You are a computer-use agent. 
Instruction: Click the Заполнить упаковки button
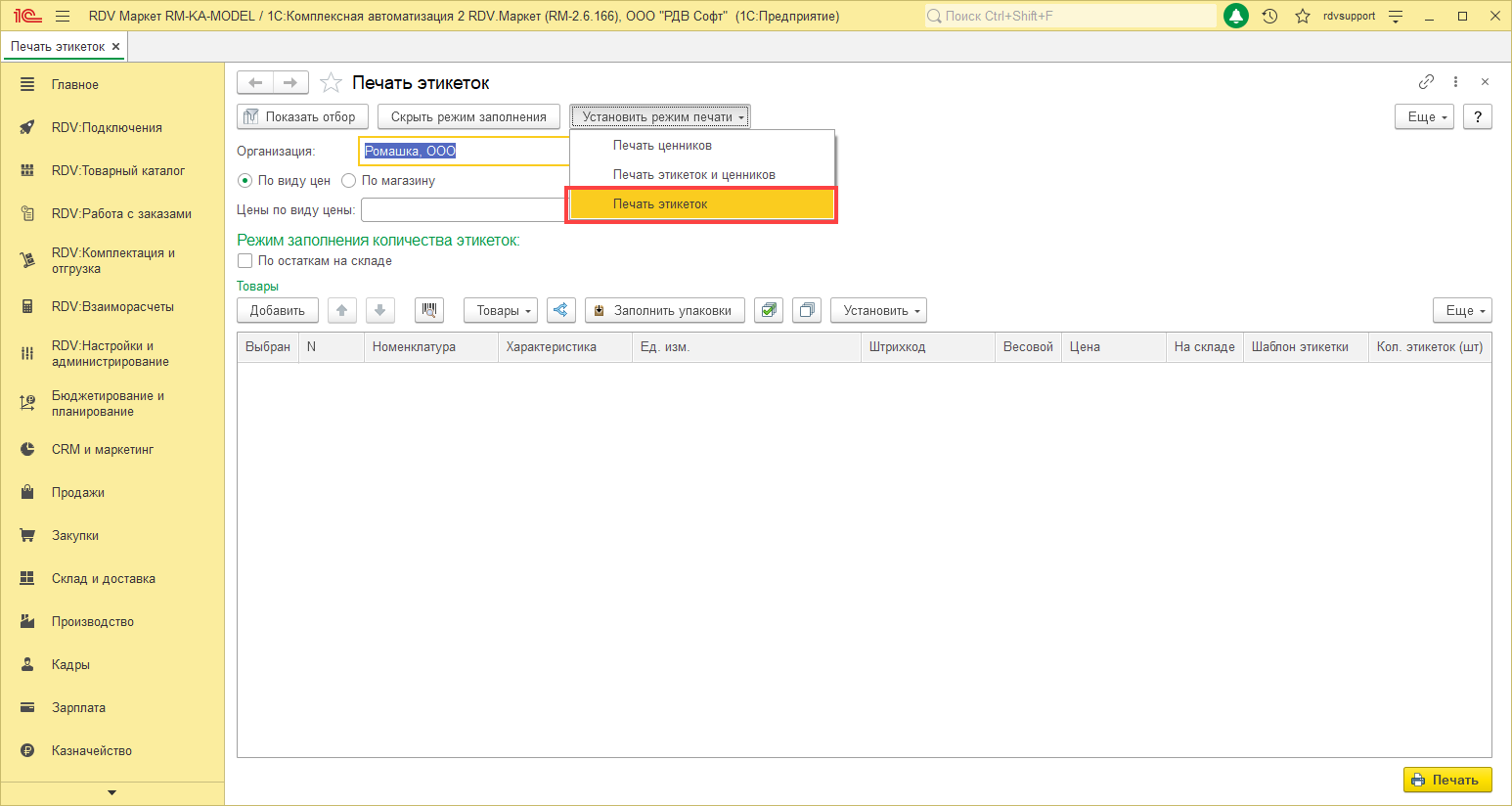[665, 310]
